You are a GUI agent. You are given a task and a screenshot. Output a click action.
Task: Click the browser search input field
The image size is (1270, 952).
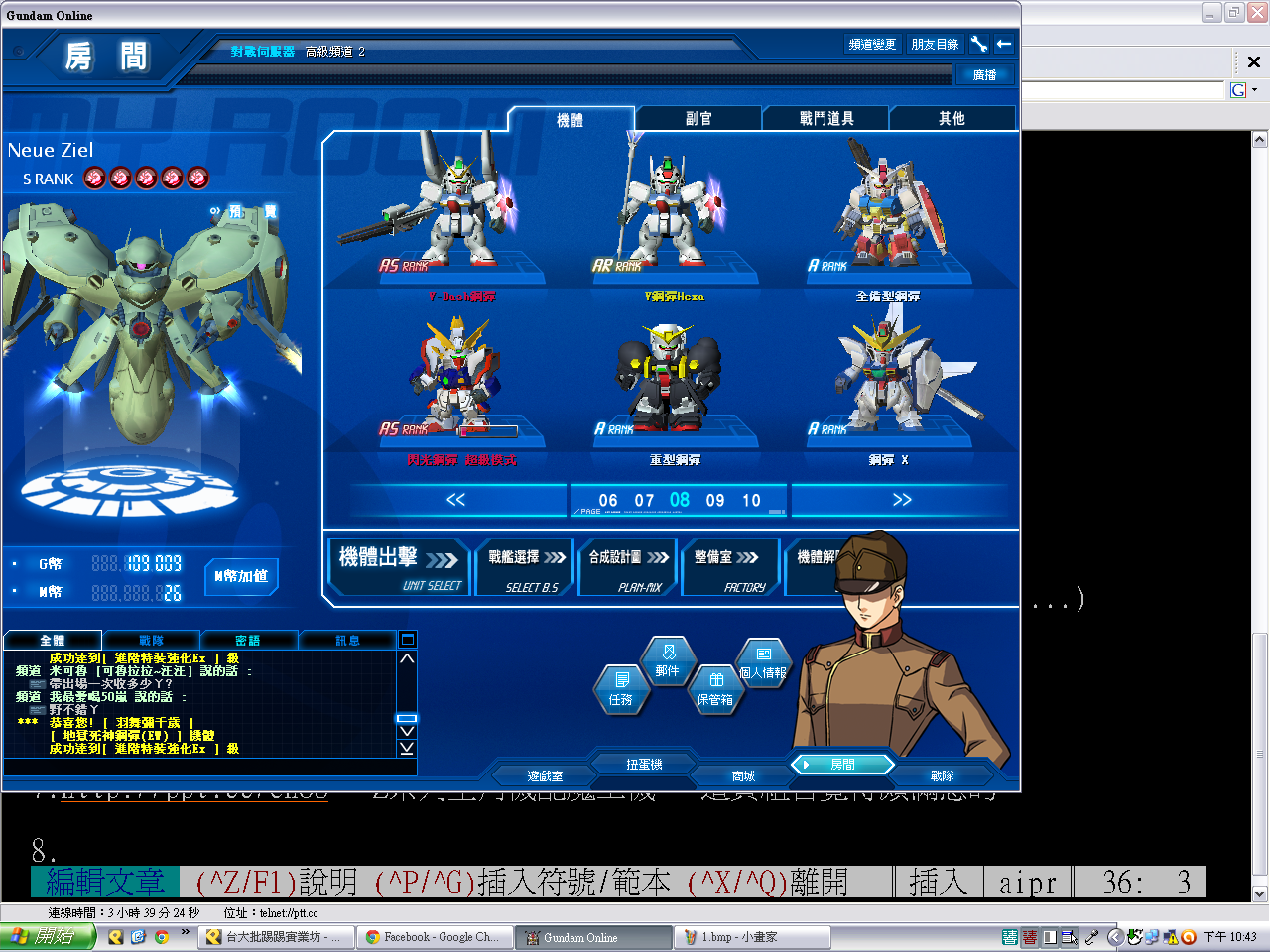tap(1124, 90)
